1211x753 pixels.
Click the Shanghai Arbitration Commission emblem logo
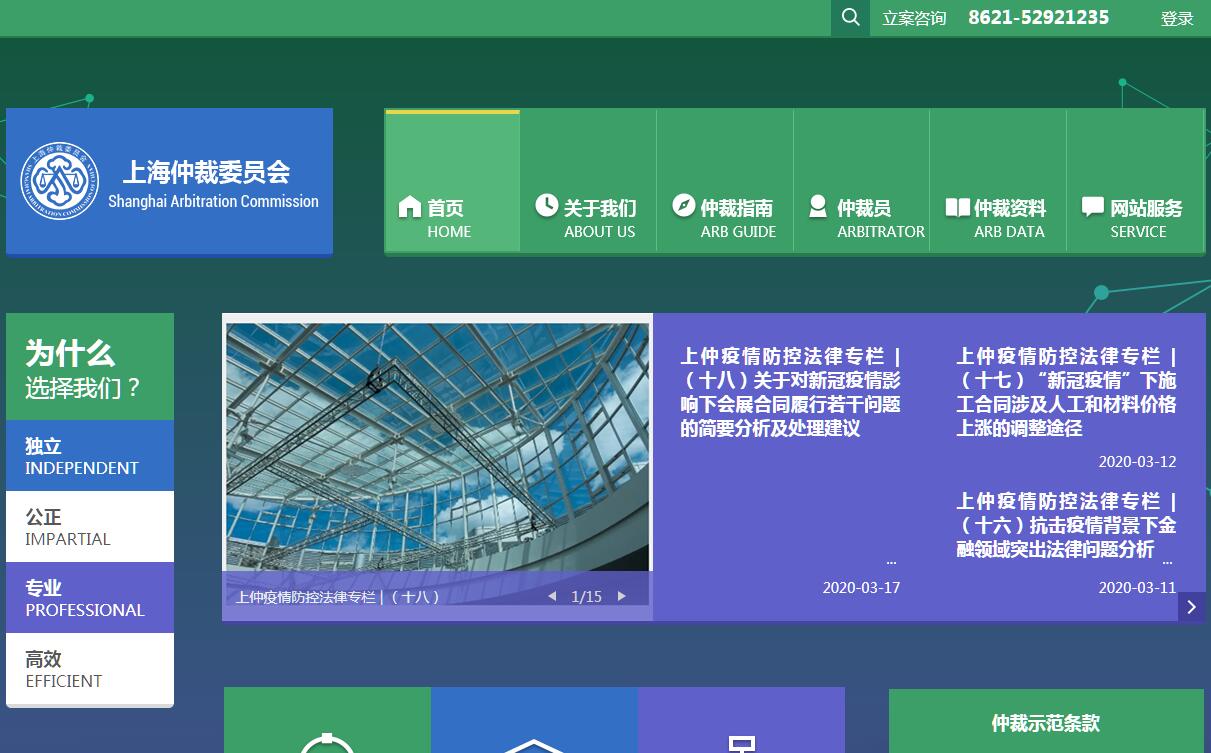coord(60,181)
